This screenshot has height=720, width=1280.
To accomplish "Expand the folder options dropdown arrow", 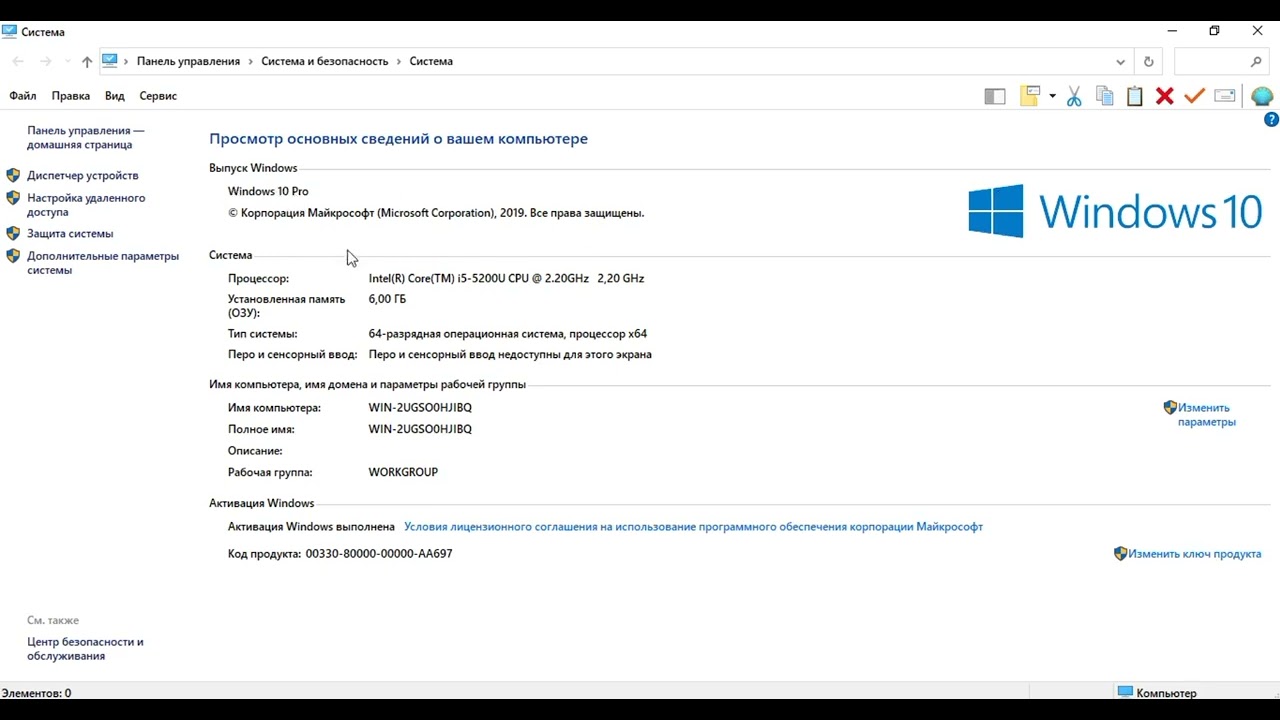I will pyautogui.click(x=1052, y=96).
